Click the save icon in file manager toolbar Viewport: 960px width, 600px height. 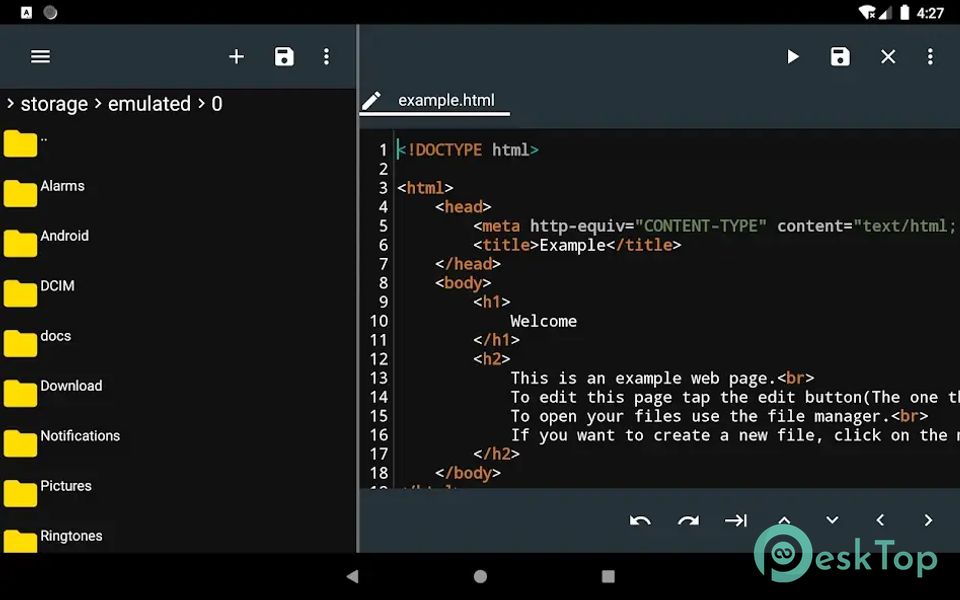284,57
